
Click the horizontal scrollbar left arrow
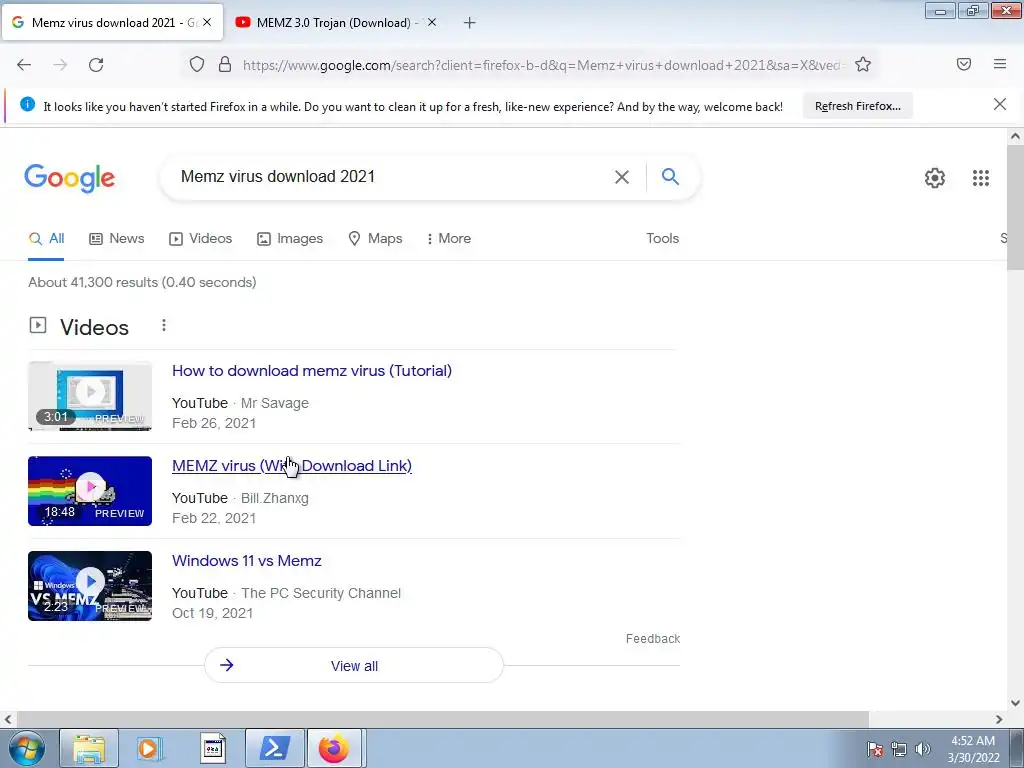[8, 719]
